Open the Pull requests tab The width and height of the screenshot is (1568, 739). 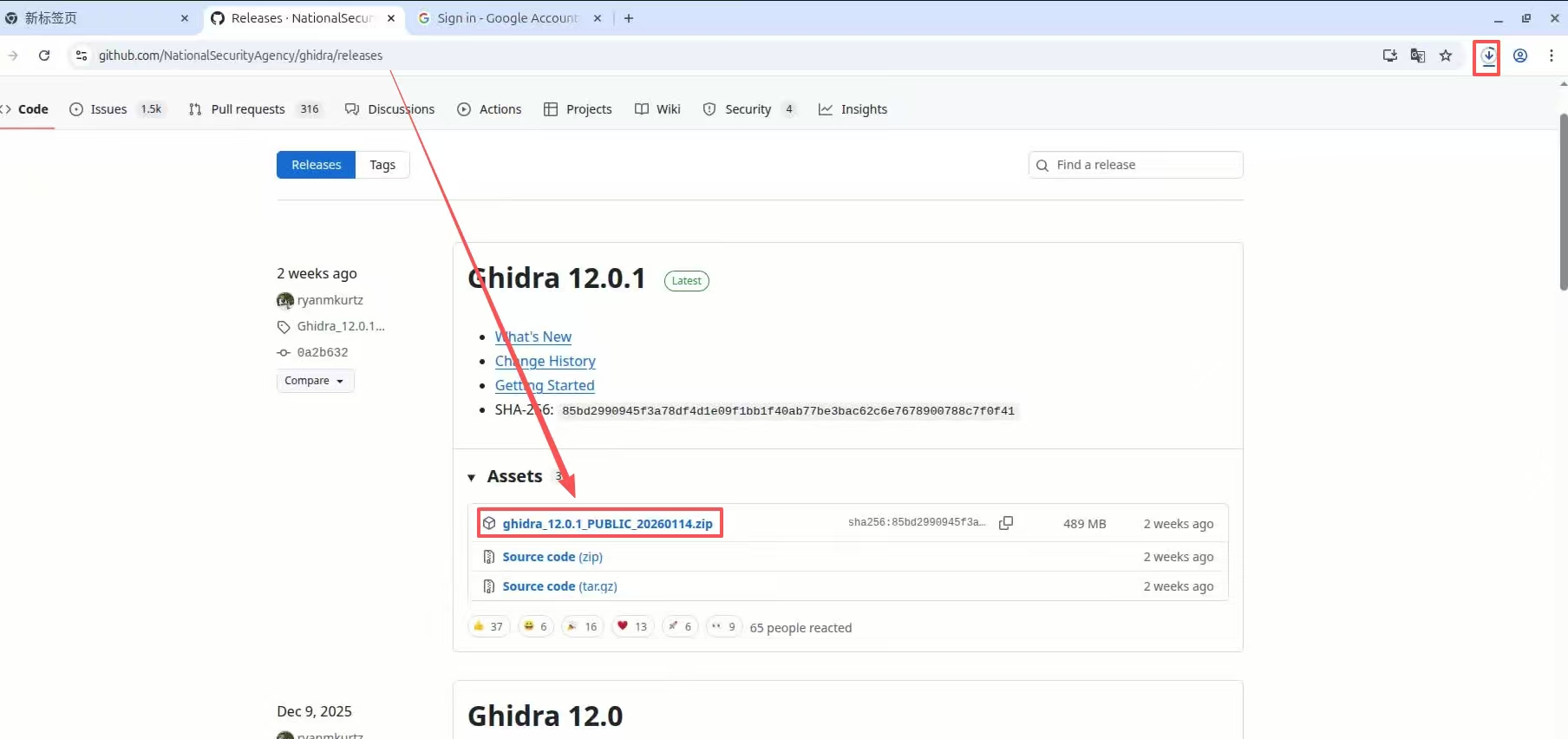[x=255, y=109]
